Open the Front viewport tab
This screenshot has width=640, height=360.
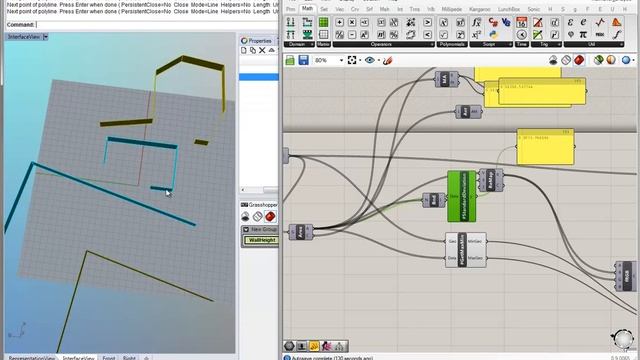tap(109, 358)
